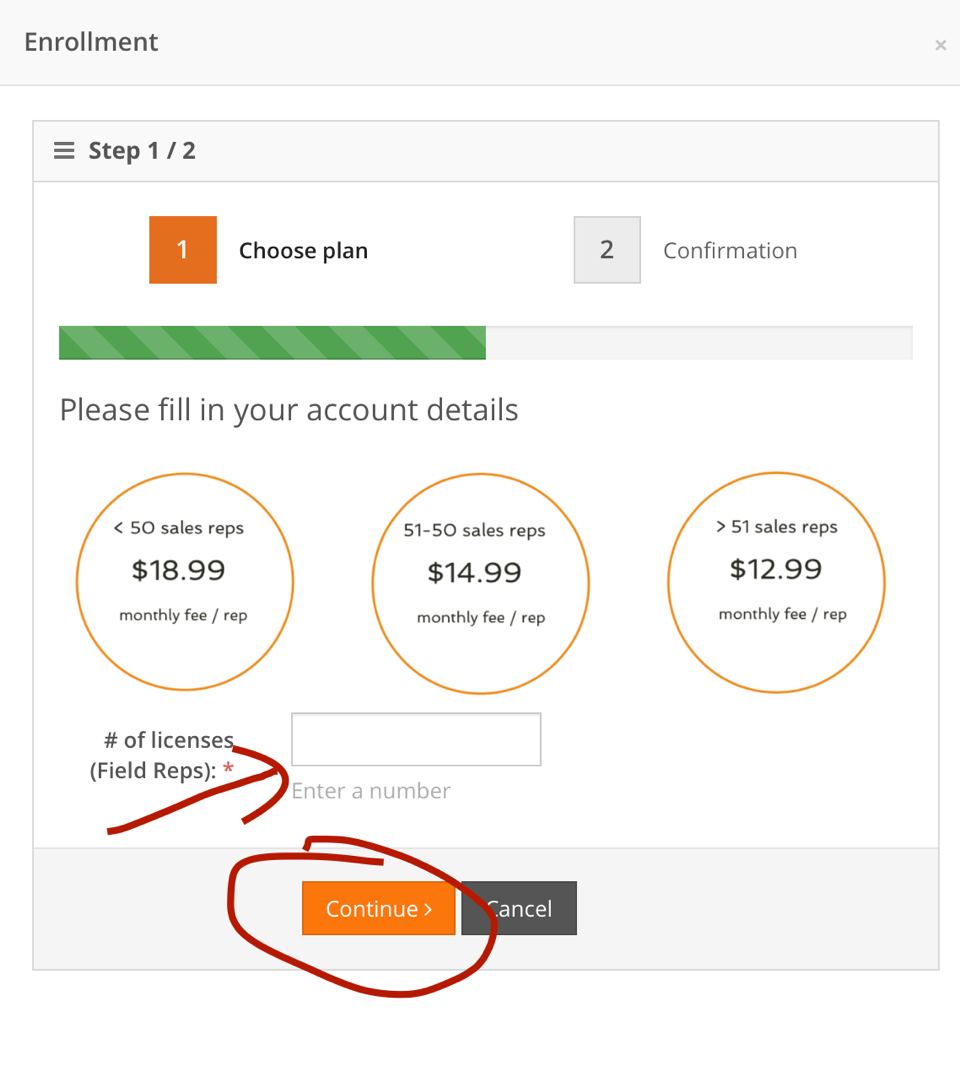
Task: Select the orange step 1 number box
Action: (x=183, y=250)
